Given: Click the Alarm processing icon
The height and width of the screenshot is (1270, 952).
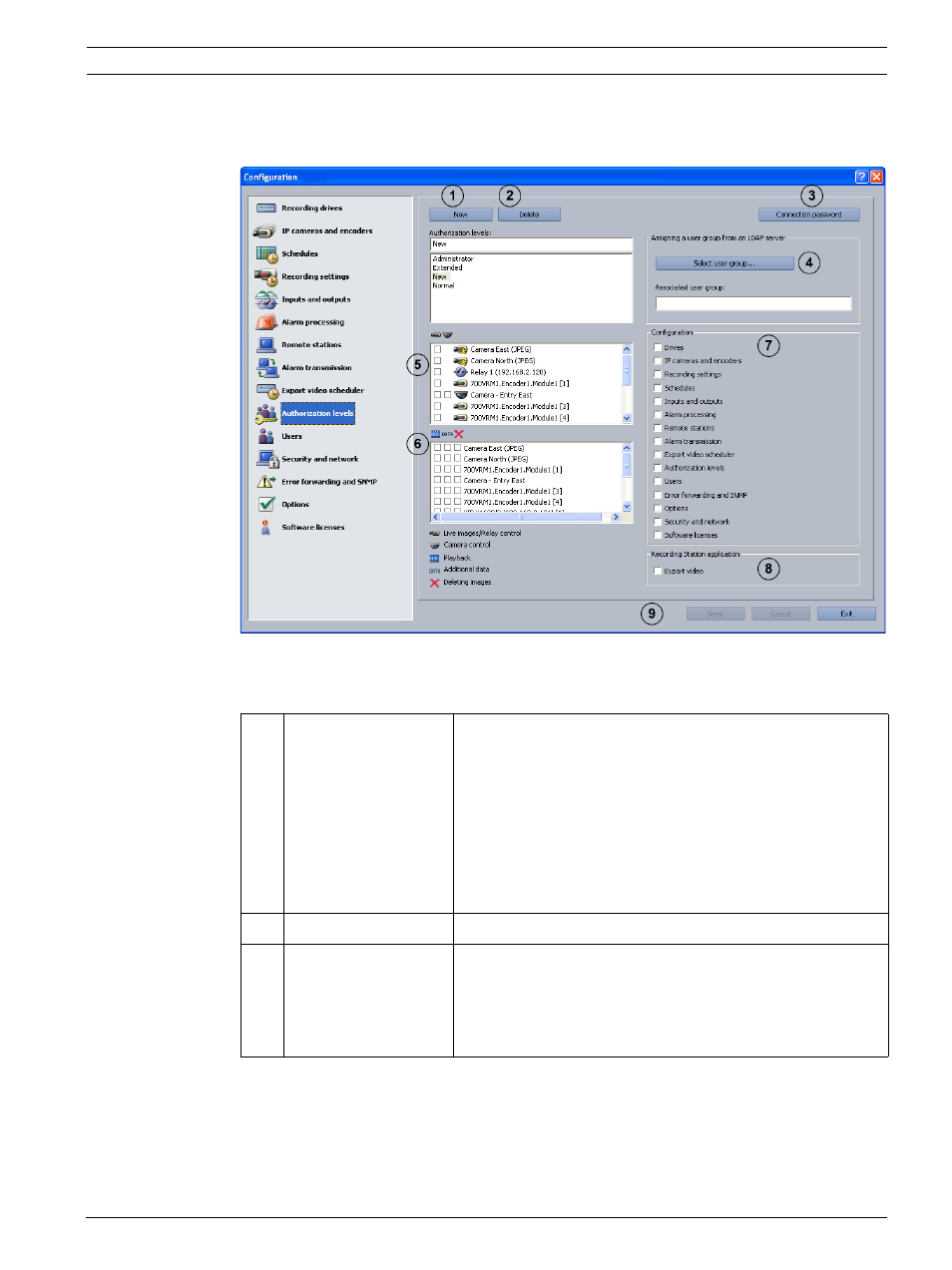Looking at the screenshot, I should coord(265,322).
